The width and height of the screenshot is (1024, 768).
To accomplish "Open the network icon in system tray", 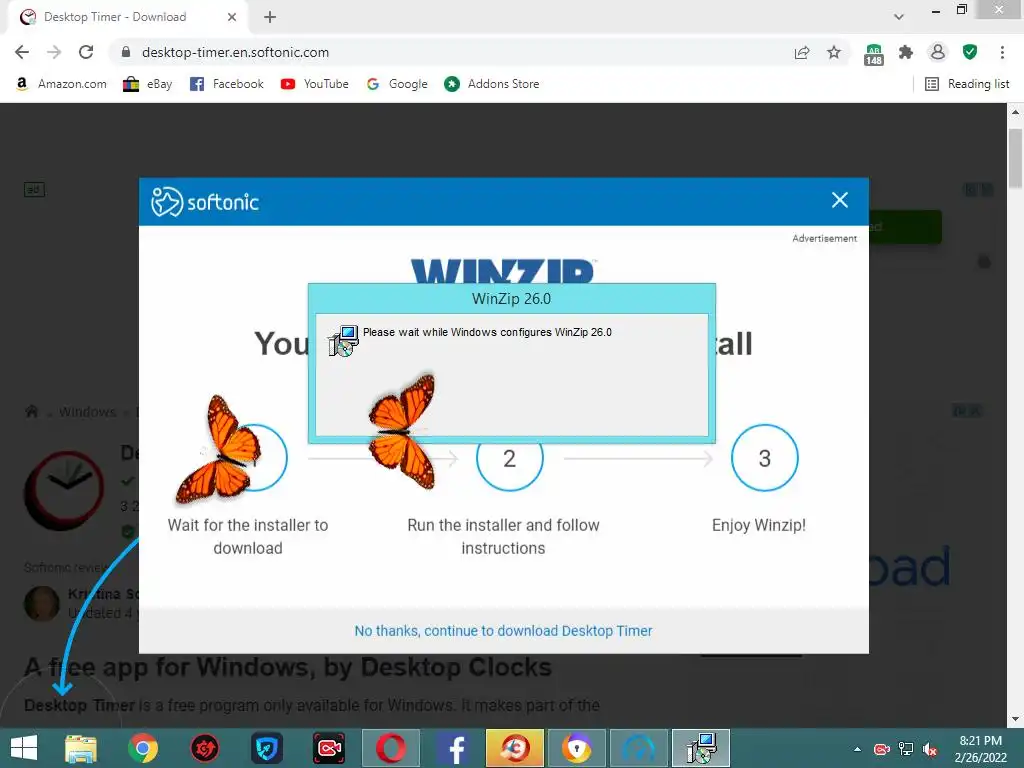I will 906,749.
